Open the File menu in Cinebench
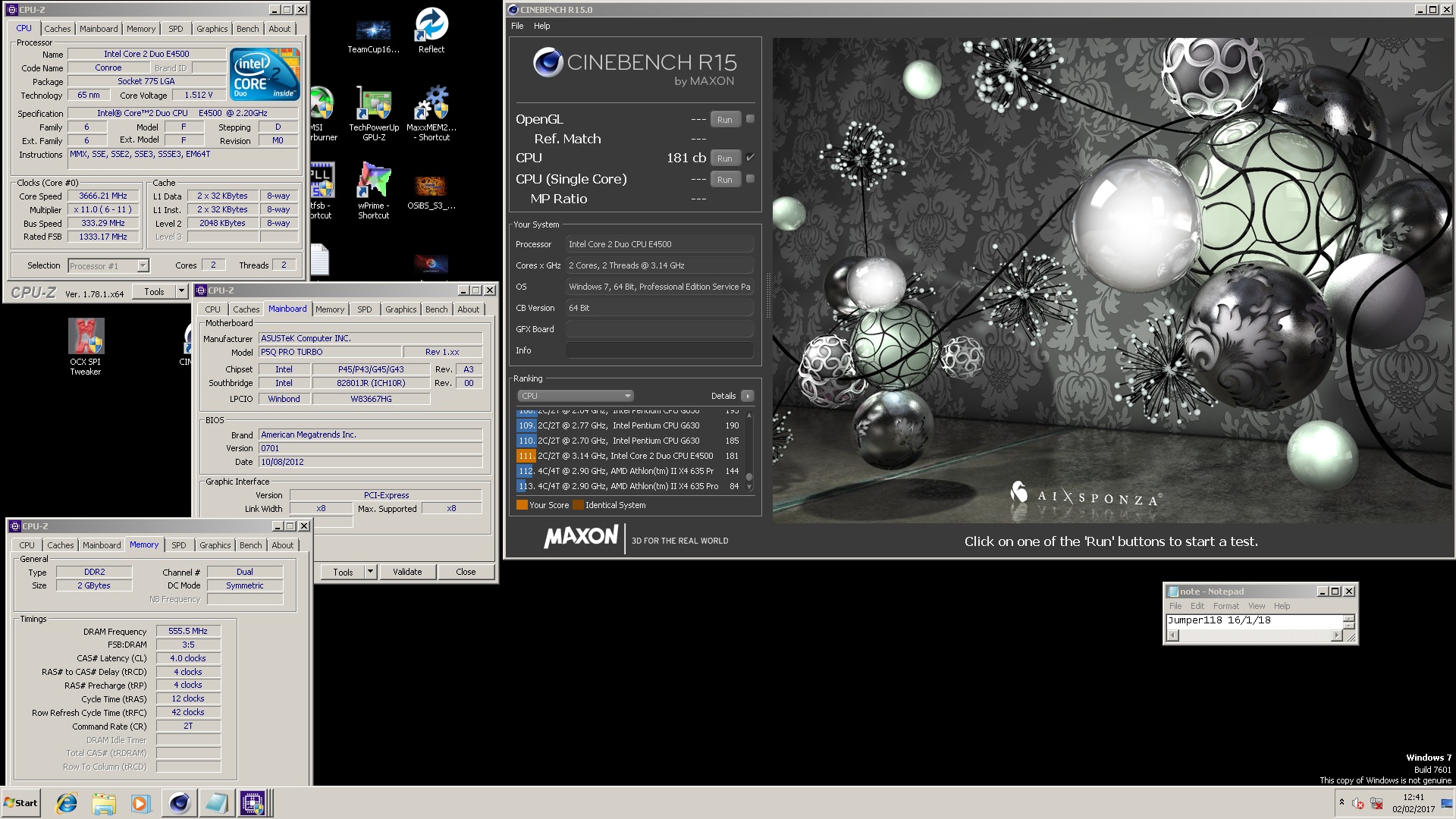Viewport: 1456px width, 819px height. [517, 26]
